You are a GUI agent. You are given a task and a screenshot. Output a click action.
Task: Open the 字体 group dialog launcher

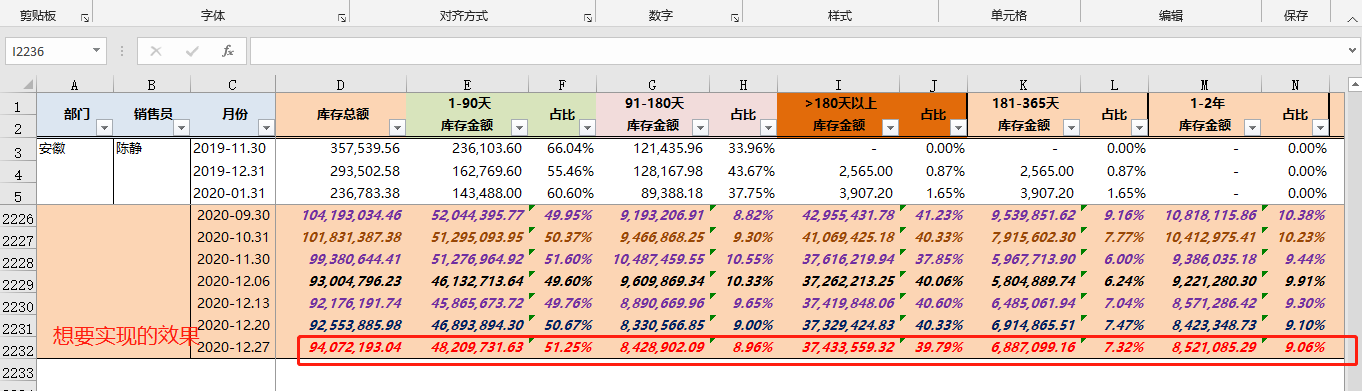(x=342, y=18)
